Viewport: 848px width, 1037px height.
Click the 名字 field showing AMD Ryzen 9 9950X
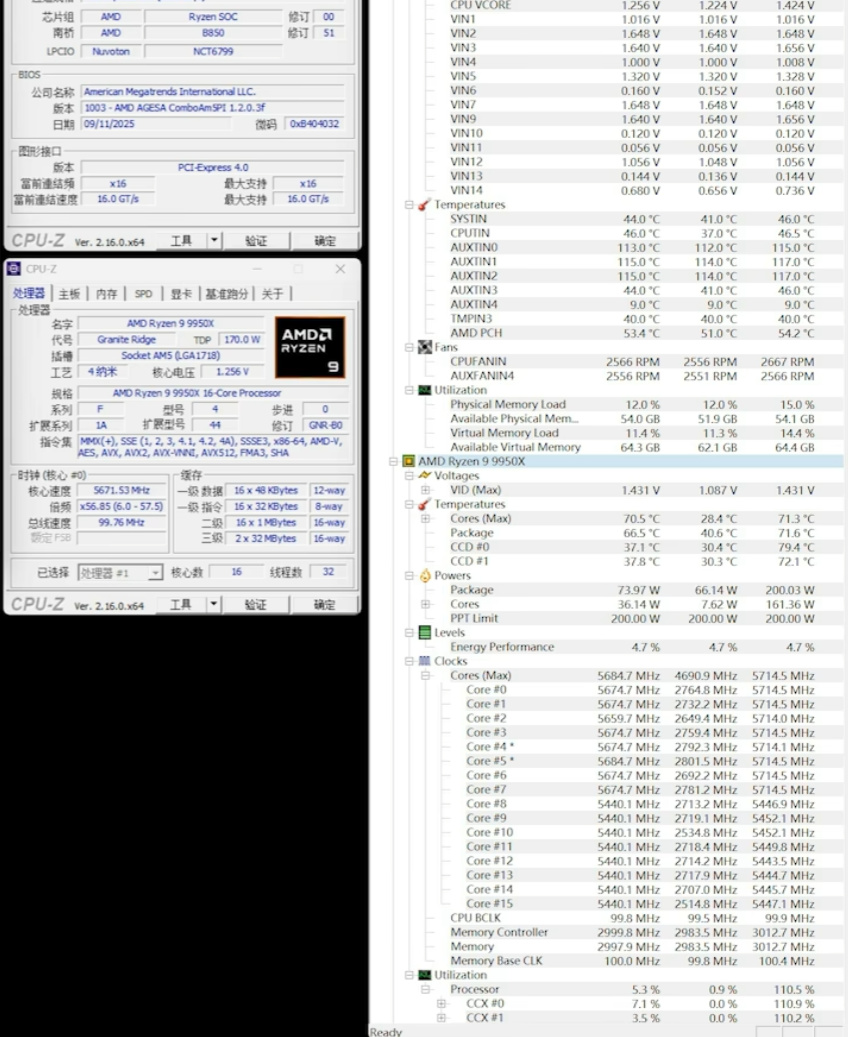(171, 323)
